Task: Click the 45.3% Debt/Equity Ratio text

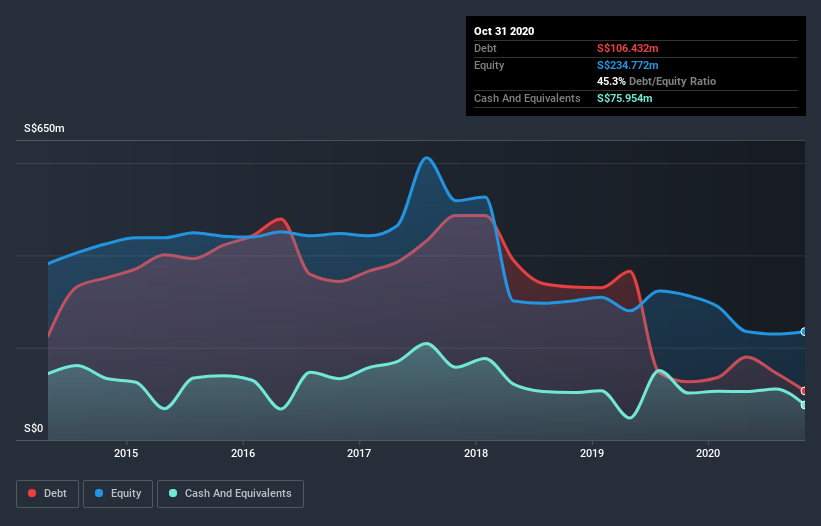Action: point(657,81)
